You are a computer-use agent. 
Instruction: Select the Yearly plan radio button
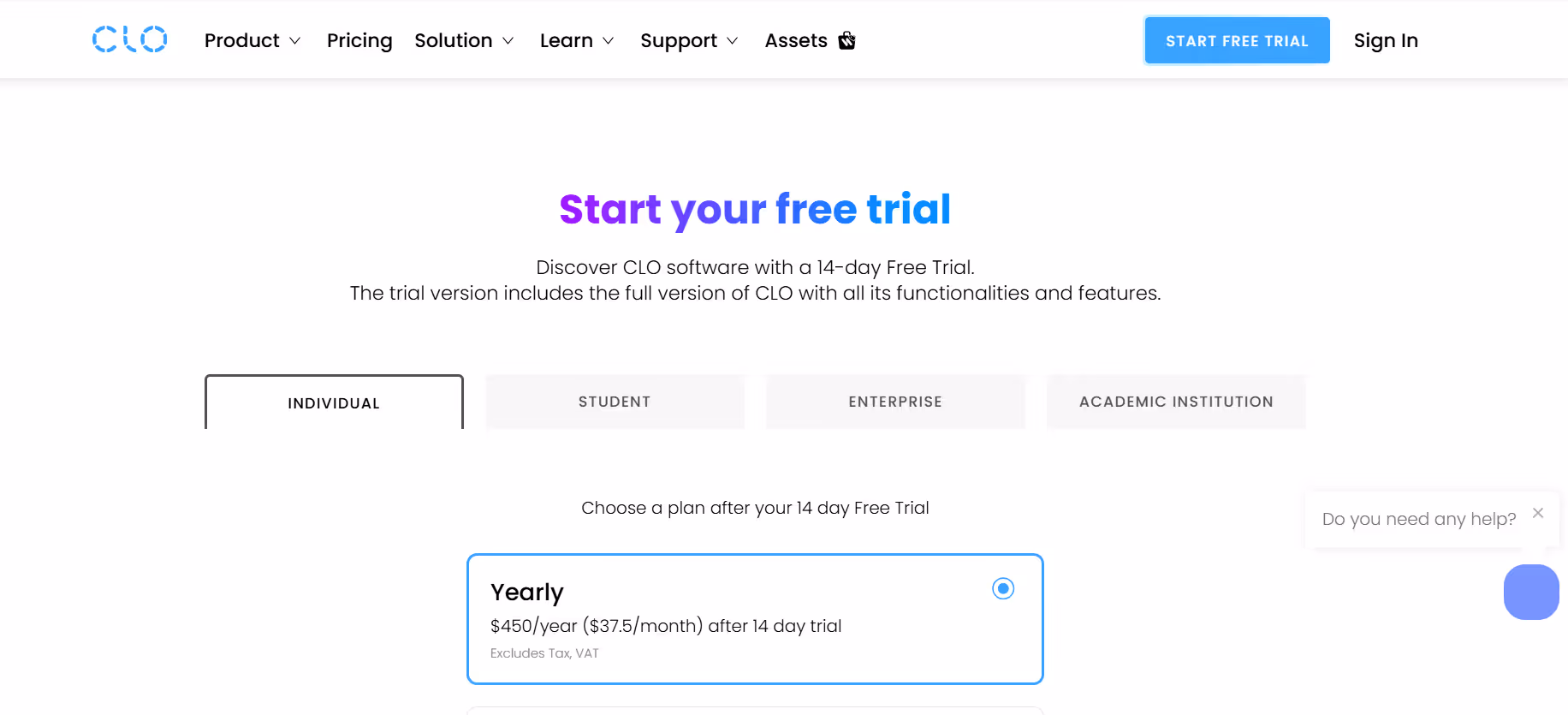point(1003,588)
